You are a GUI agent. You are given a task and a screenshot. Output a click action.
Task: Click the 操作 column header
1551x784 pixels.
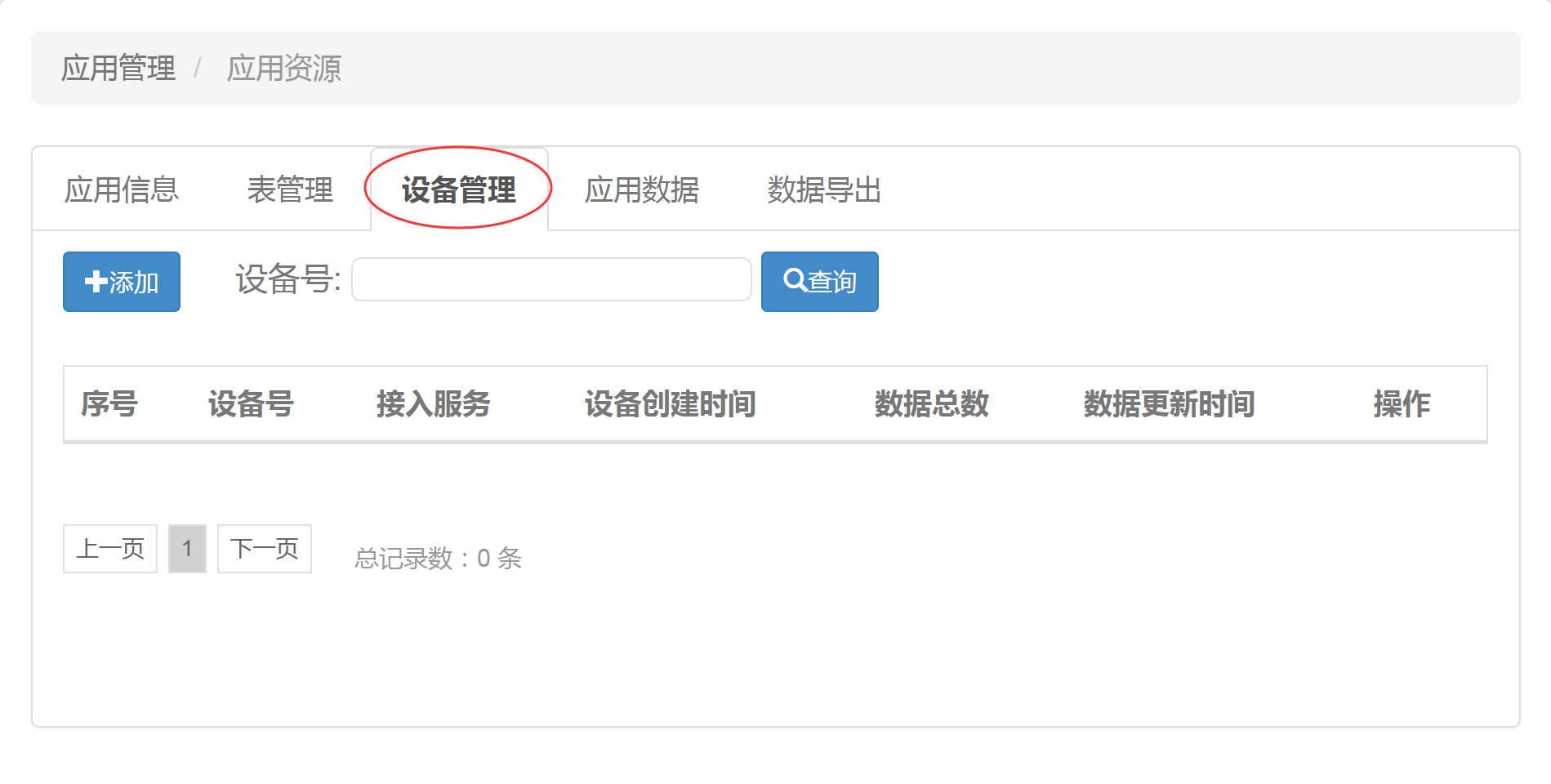pyautogui.click(x=1402, y=403)
